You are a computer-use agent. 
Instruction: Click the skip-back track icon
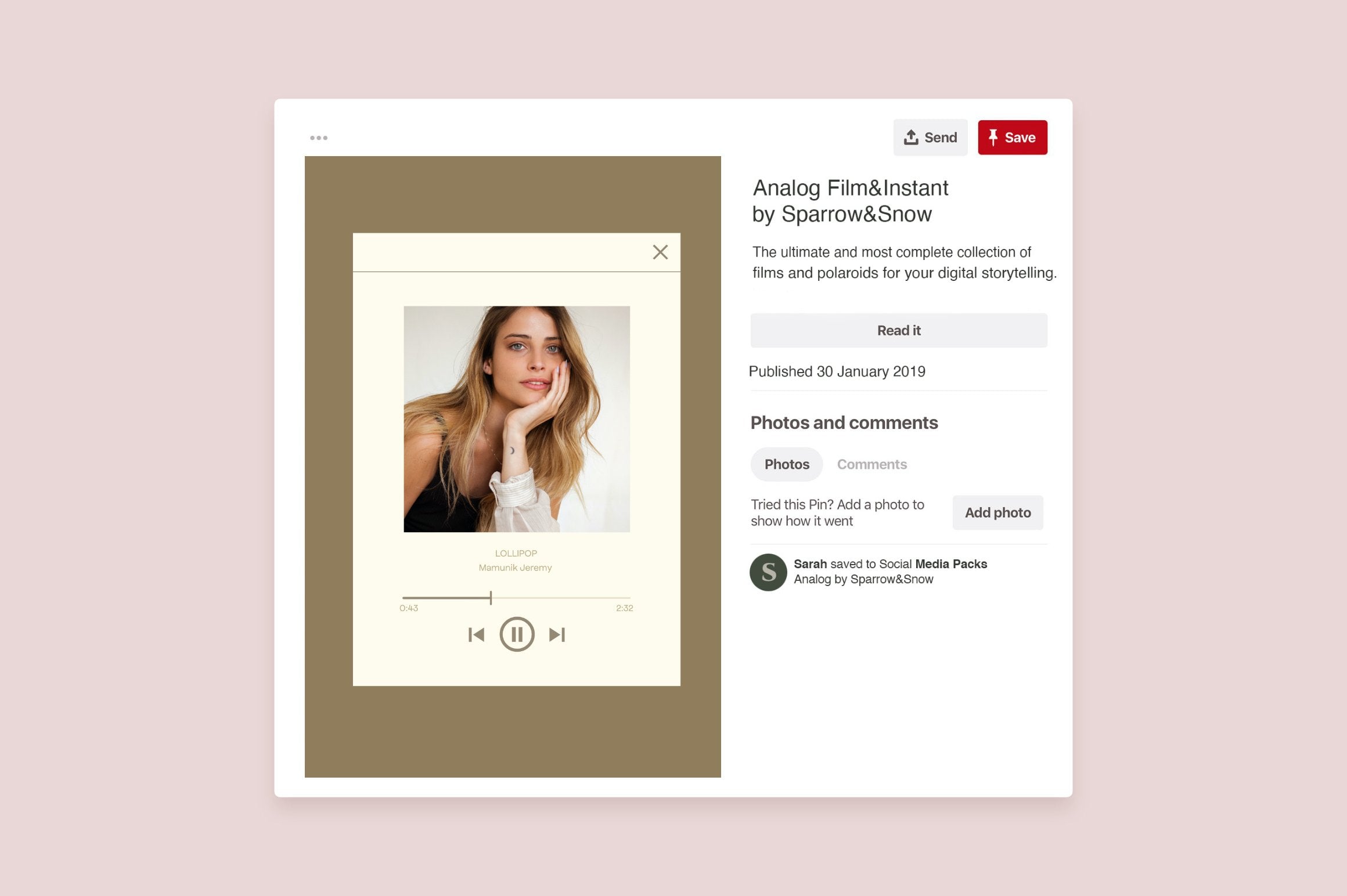477,633
